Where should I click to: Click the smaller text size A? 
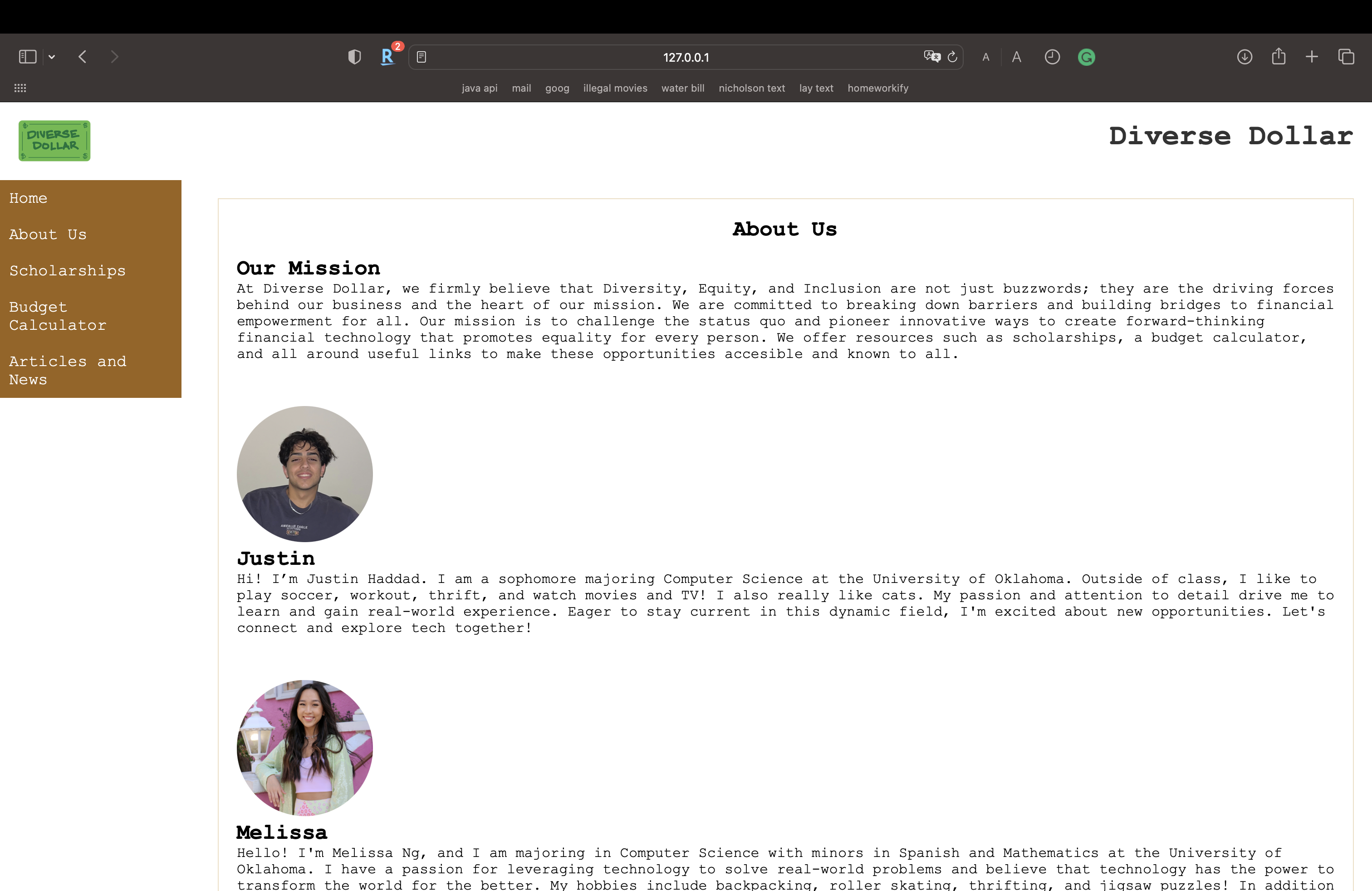tap(986, 57)
